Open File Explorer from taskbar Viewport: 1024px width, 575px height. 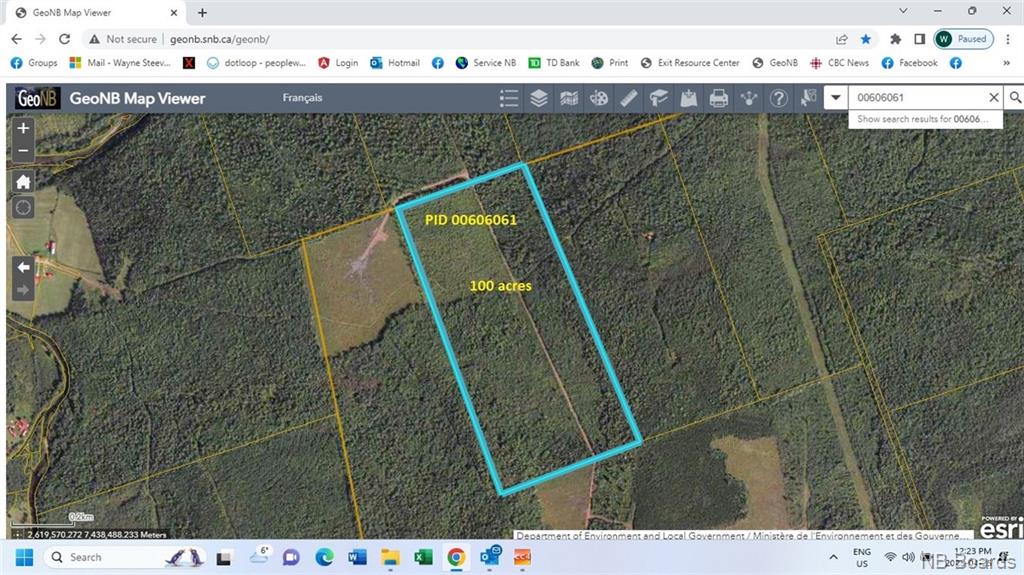coord(391,557)
